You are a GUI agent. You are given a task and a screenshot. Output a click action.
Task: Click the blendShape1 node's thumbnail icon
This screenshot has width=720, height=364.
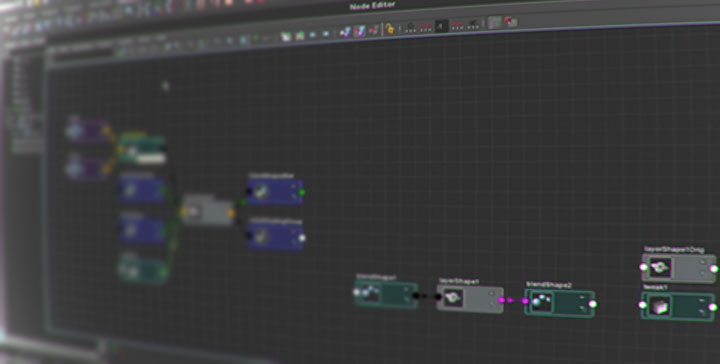click(370, 292)
